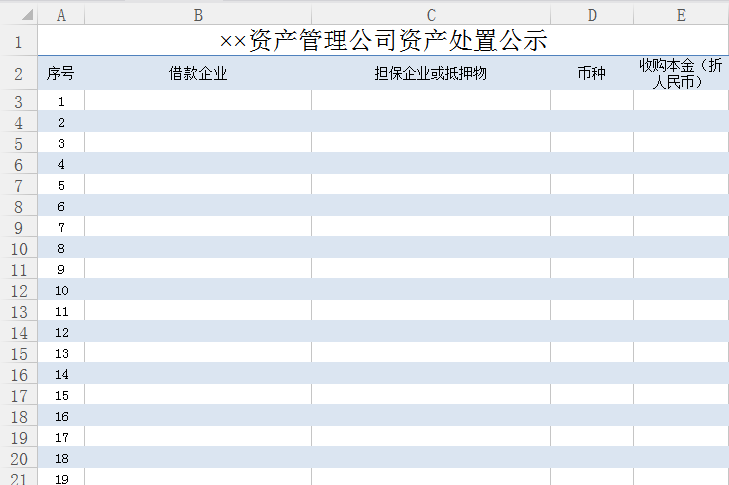This screenshot has height=485, width=729.
Task: Select row 1 header
Action: pyautogui.click(x=18, y=41)
